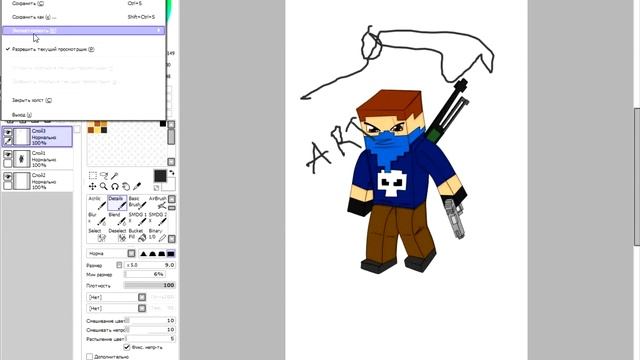Toggle the checked current viewer menu option
Viewport: 640px width, 360px height.
click(51, 49)
